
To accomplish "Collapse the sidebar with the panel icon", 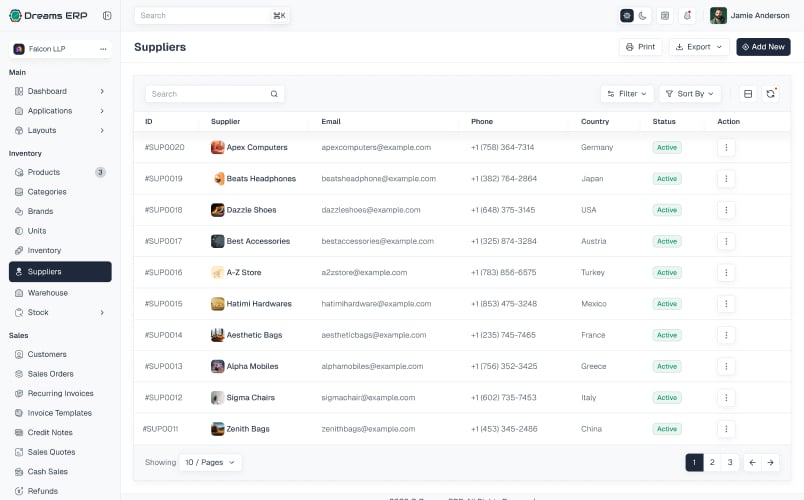I will click(x=107, y=15).
